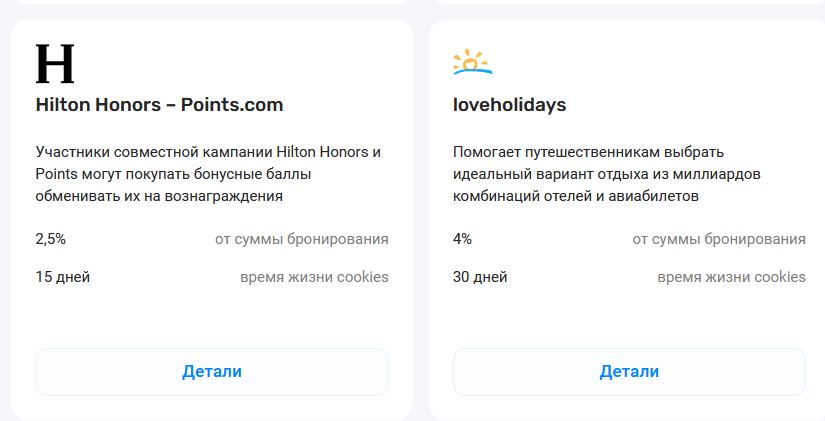Viewport: 825px width, 421px height.
Task: Click empty space above loveholidays' Детали button
Action: [629, 318]
